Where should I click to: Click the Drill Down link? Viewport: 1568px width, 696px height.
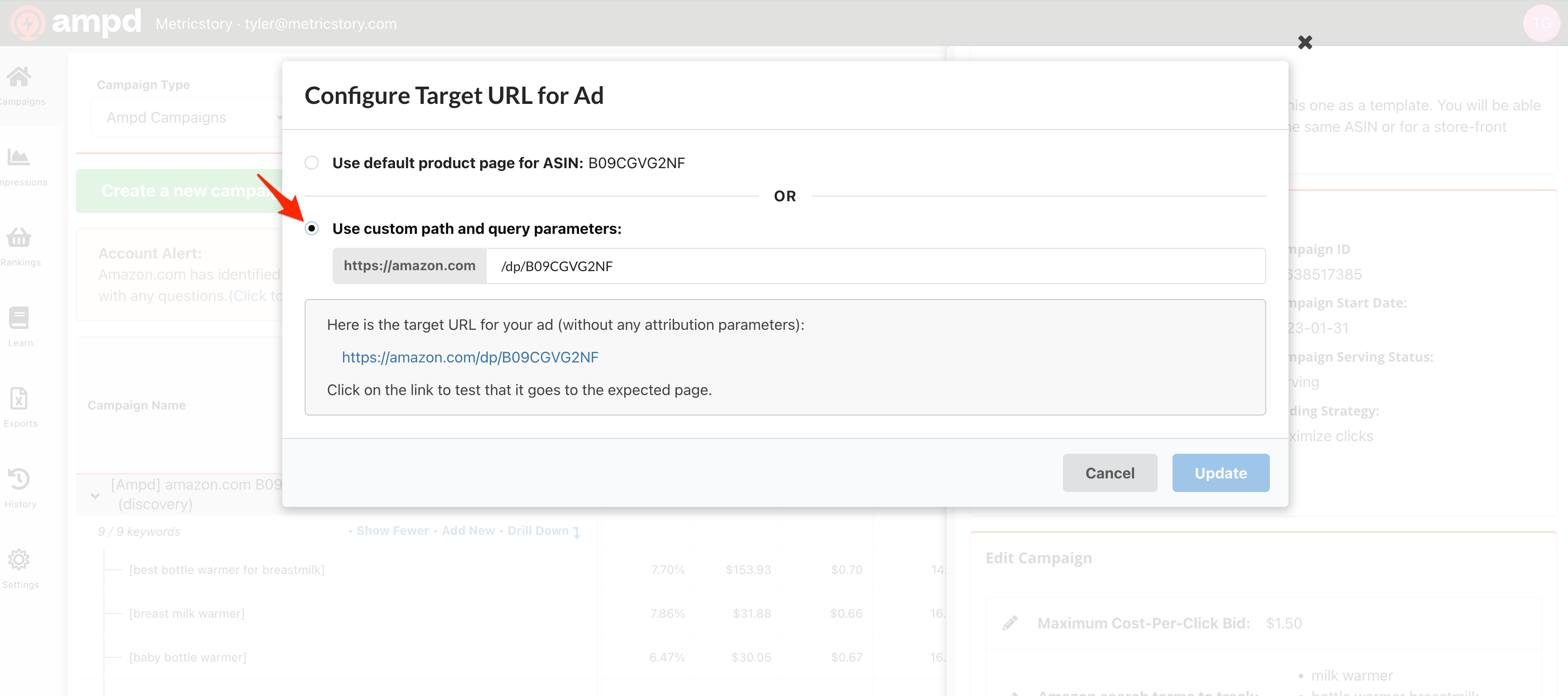click(x=544, y=531)
